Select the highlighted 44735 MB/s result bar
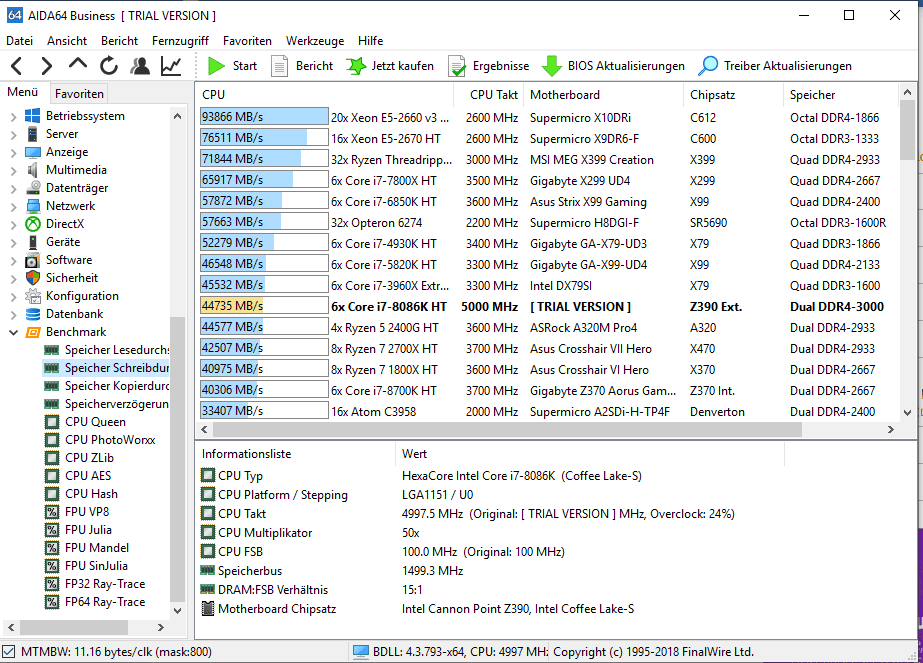The image size is (923, 663). 264,306
